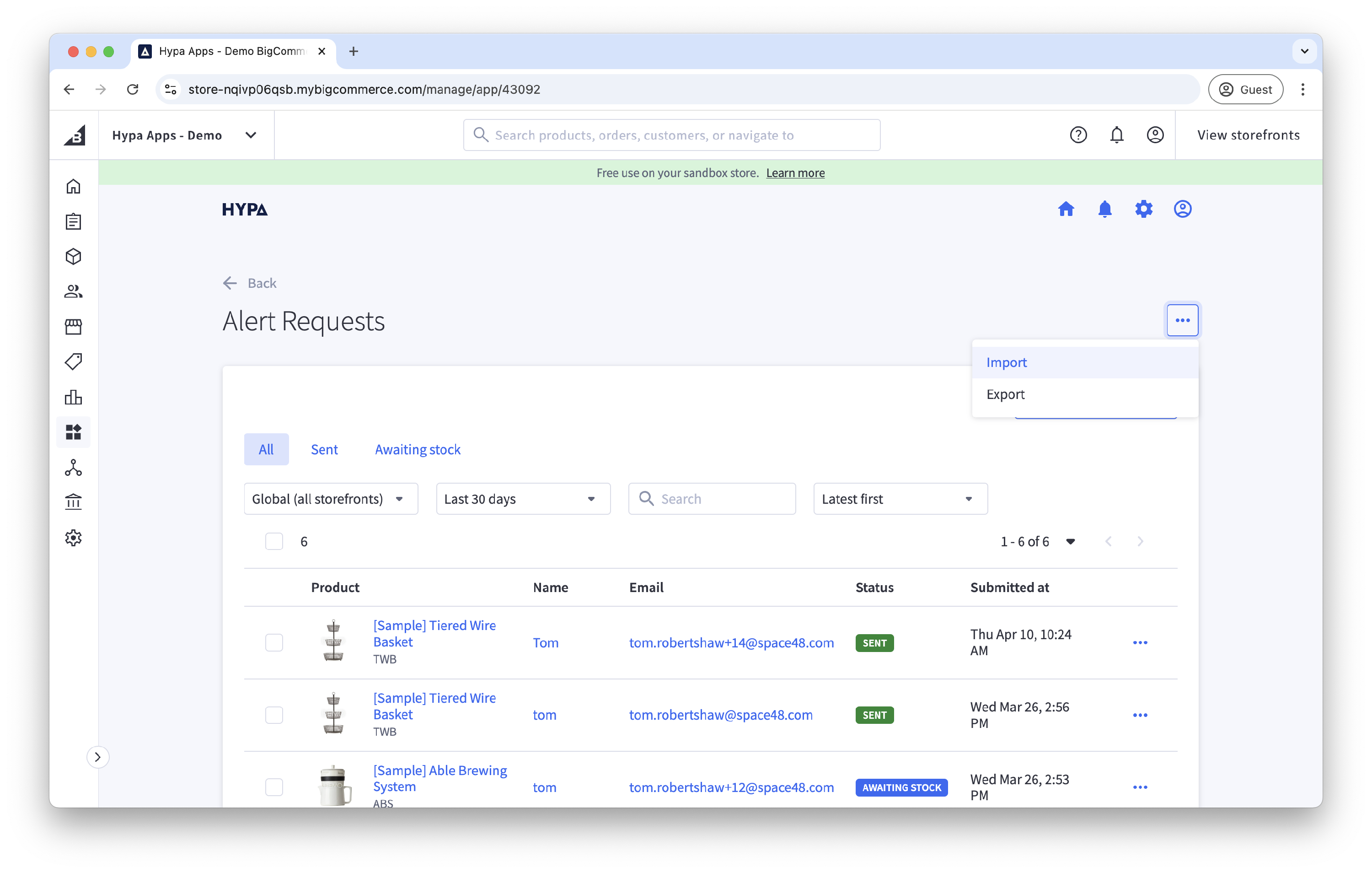
Task: Click View storefronts button
Action: (x=1249, y=135)
